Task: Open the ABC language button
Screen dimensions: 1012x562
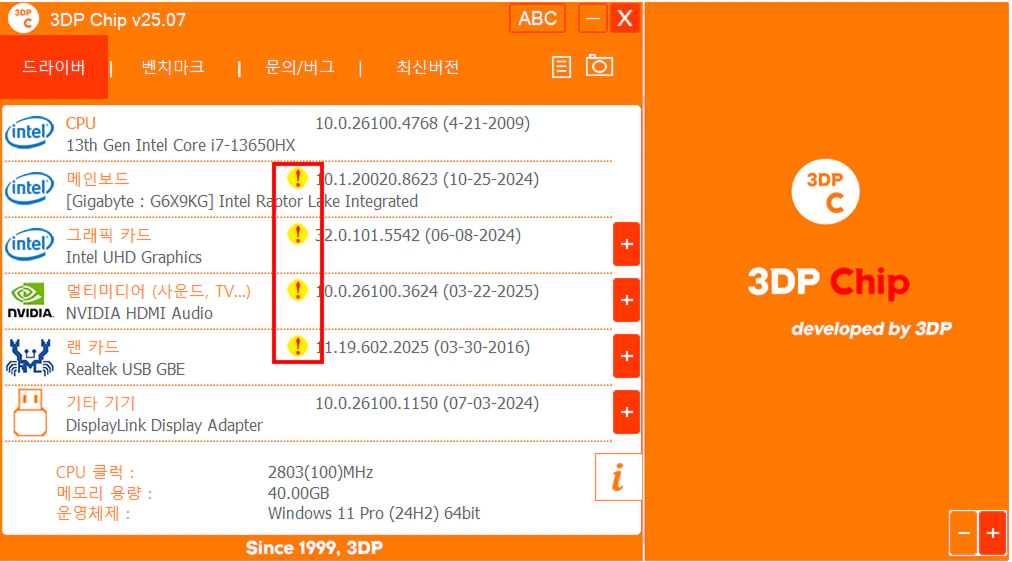Action: [537, 18]
